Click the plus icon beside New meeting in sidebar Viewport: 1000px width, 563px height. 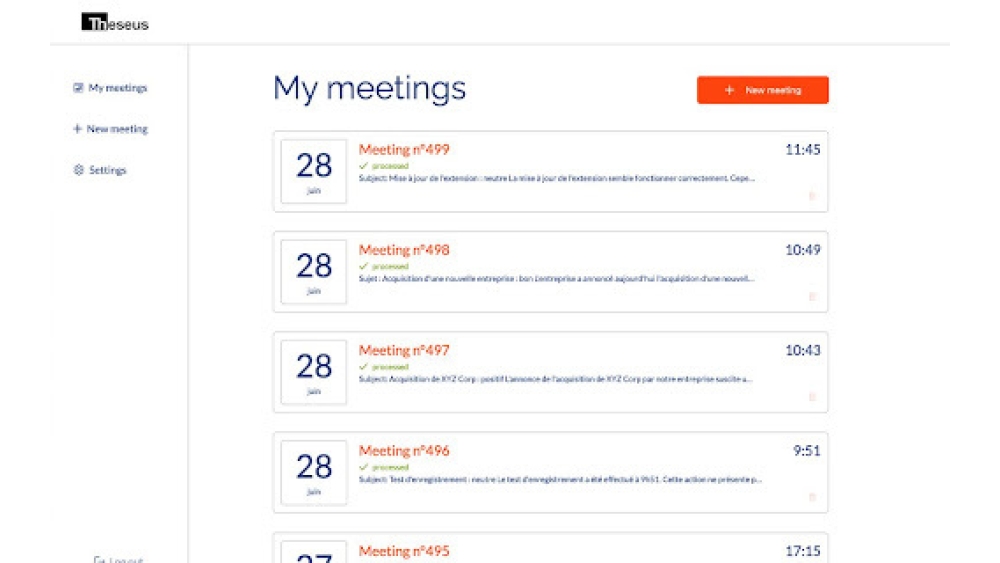[77, 129]
